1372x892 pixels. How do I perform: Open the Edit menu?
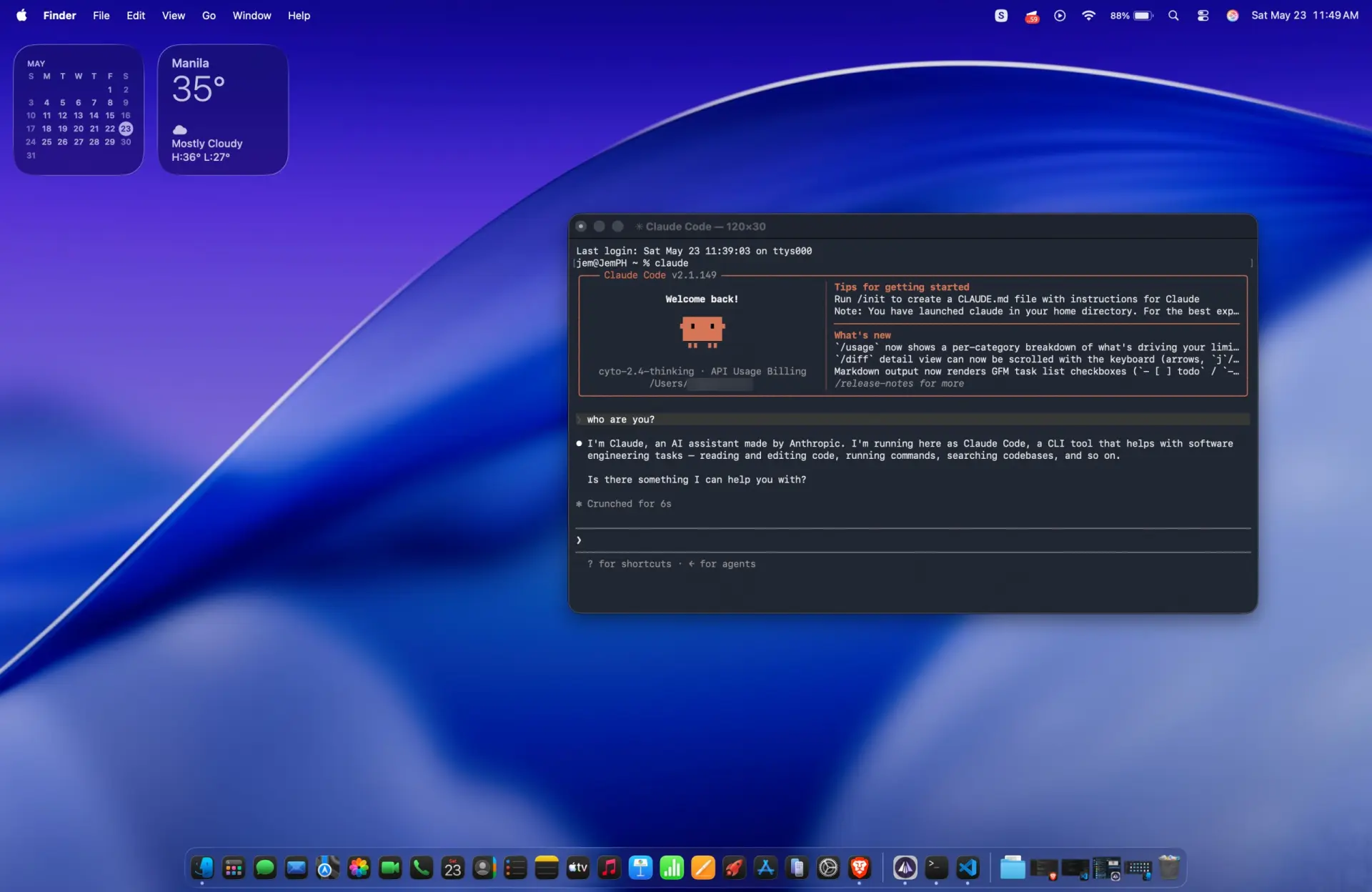pyautogui.click(x=136, y=15)
